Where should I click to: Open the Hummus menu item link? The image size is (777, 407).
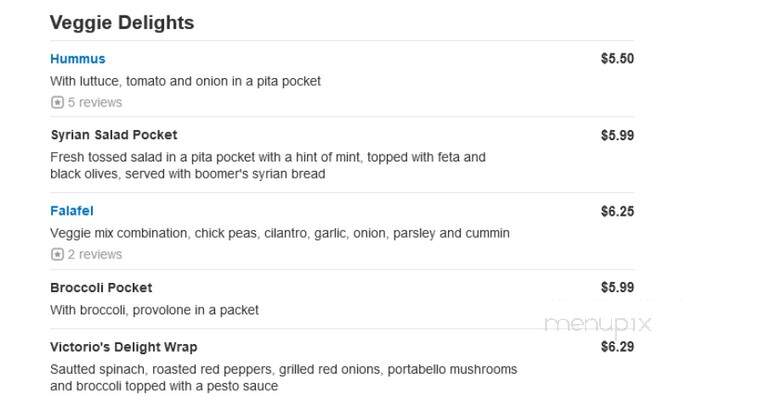[78, 59]
